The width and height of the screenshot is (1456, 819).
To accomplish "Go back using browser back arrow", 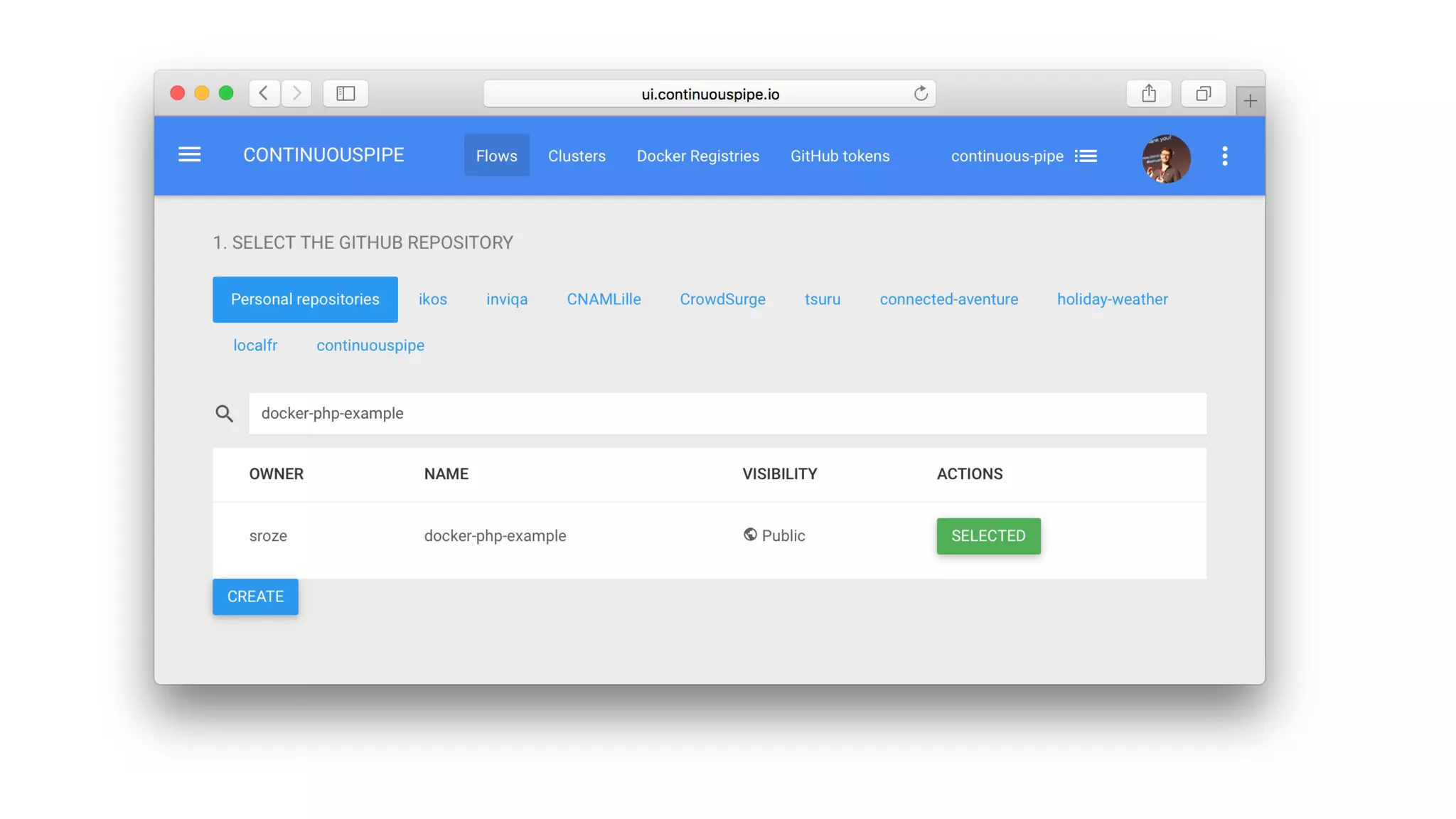I will click(264, 93).
